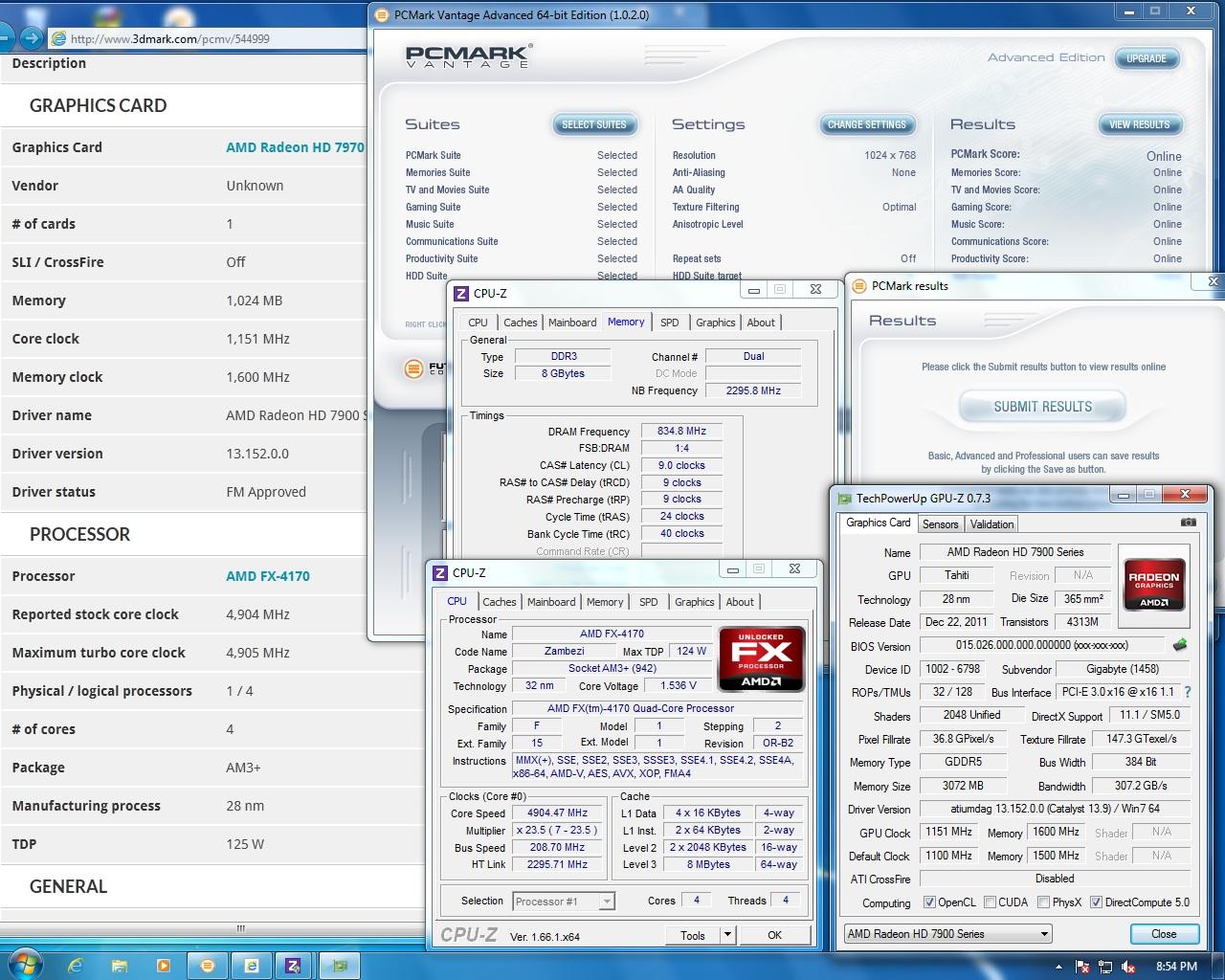
Task: Switch to the CPU-Z taskbar button
Action: coord(294,966)
